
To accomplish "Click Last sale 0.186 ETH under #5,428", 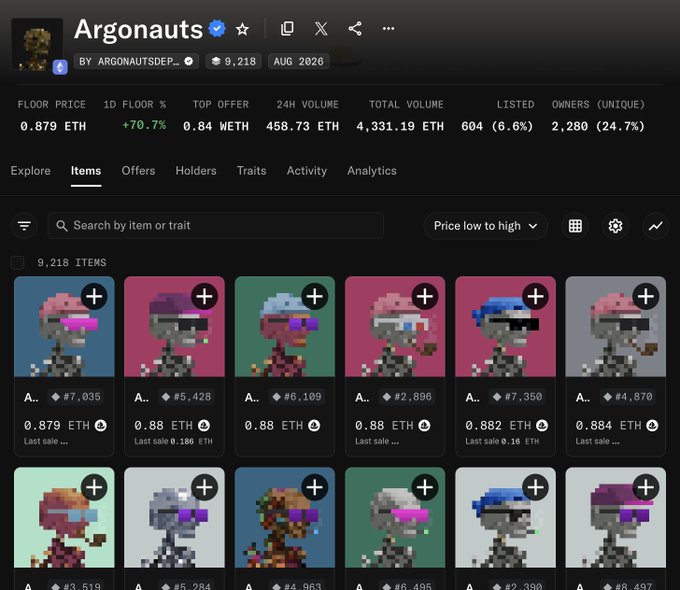I will [x=173, y=441].
